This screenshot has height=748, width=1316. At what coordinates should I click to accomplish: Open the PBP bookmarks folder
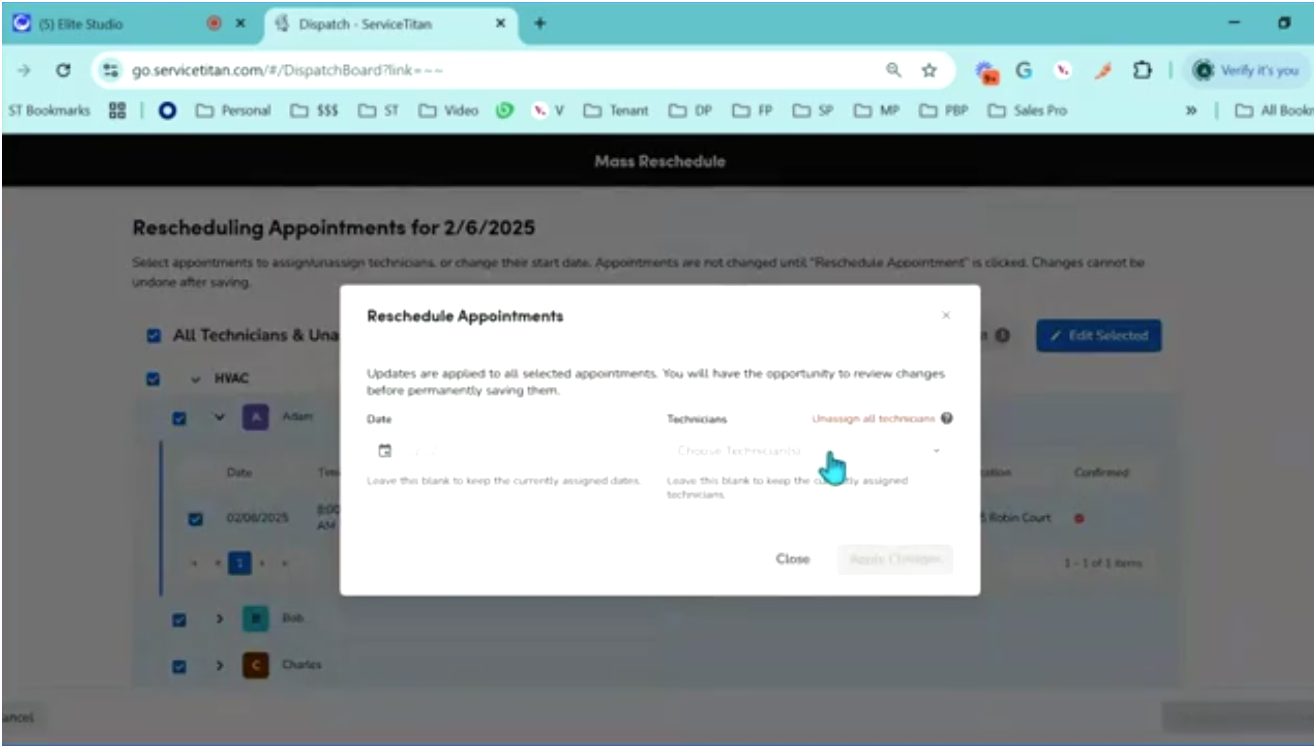tap(945, 111)
